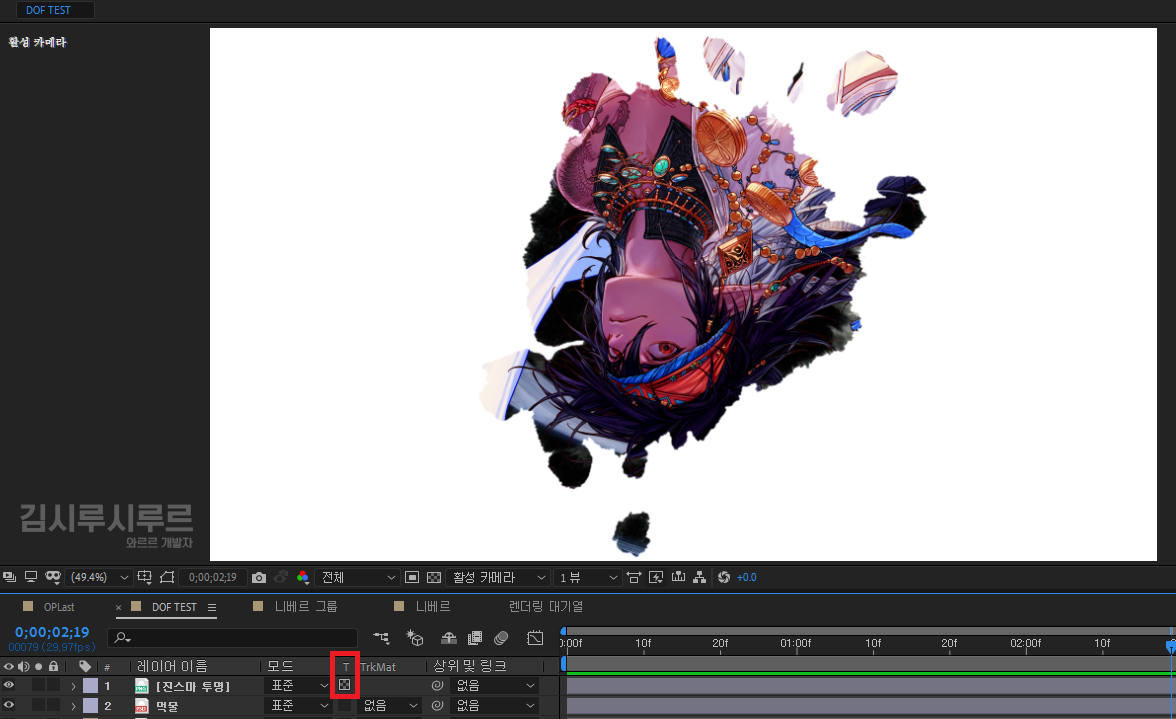Open the 1 뷰 view layout dropdown
Screen dimensions: 1176x719
pyautogui.click(x=588, y=577)
